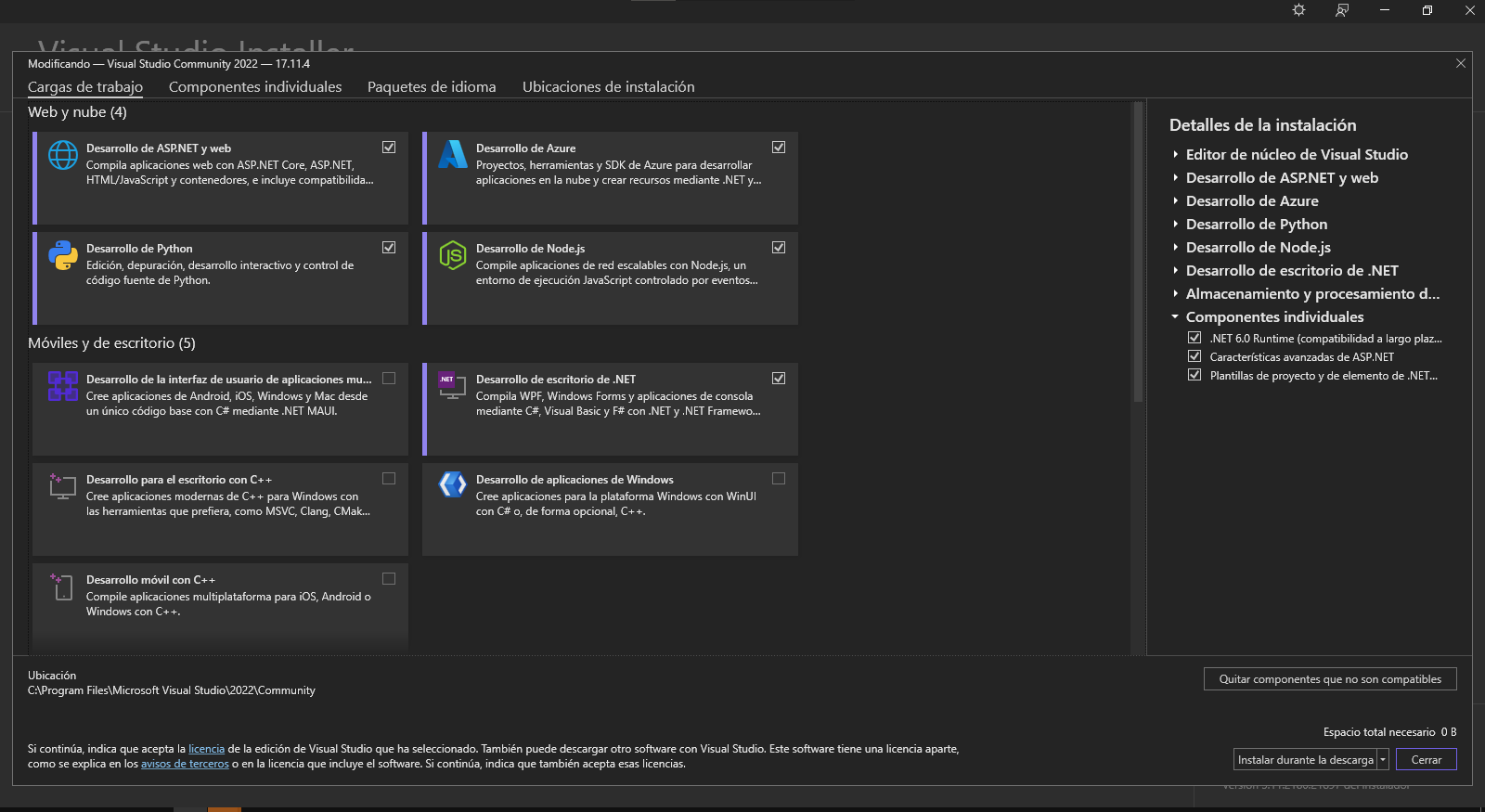Click the Windows app development icon
Image resolution: width=1485 pixels, height=812 pixels.
click(453, 484)
